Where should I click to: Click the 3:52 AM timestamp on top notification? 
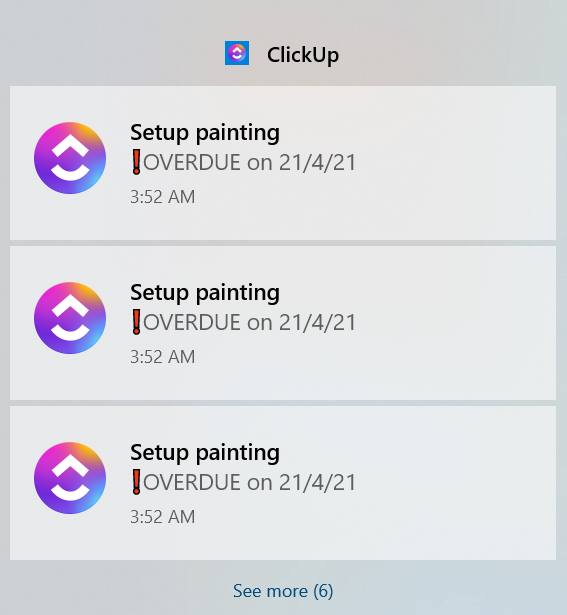pos(162,197)
